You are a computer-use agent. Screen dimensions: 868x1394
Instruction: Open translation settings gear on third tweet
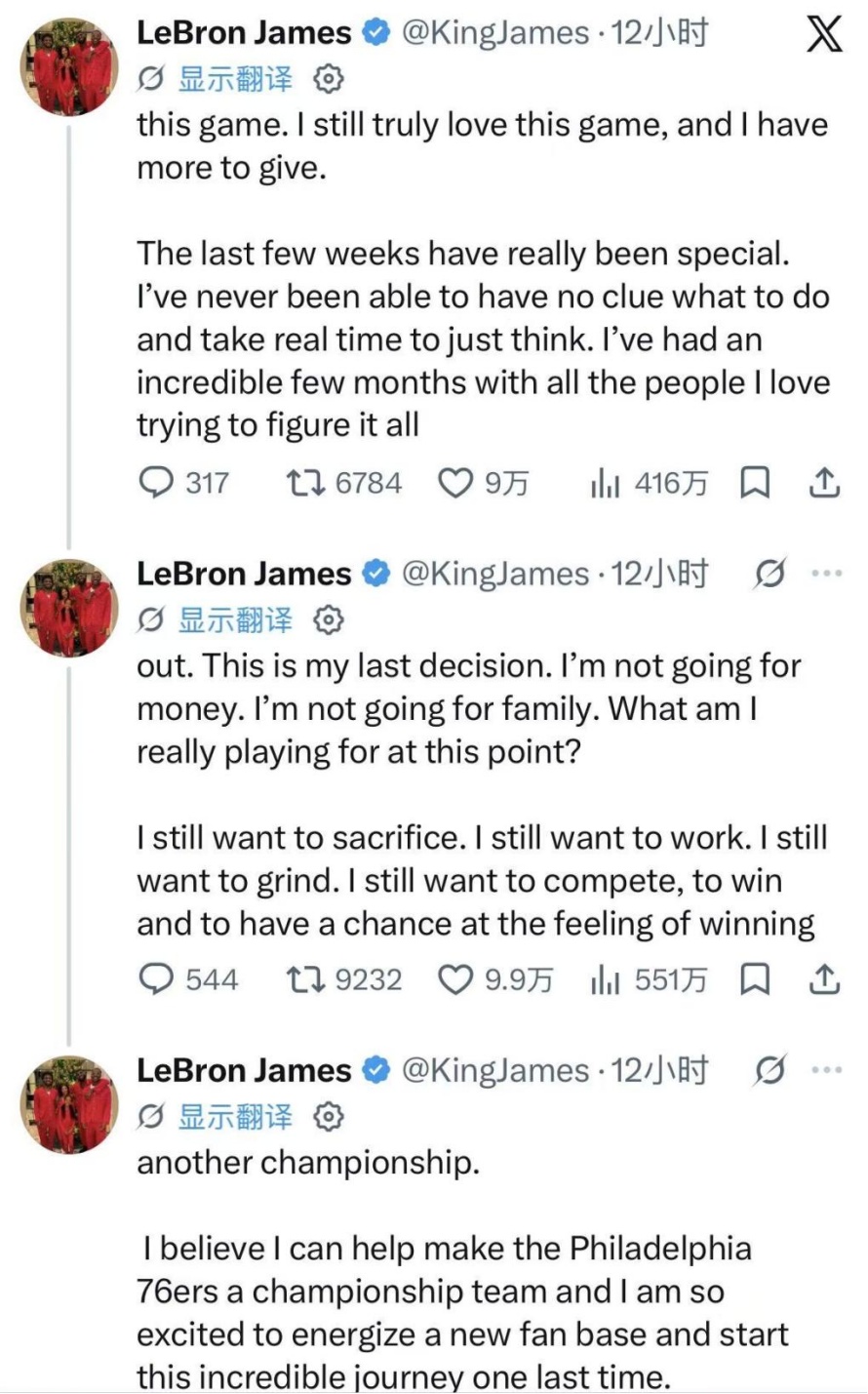pyautogui.click(x=329, y=1115)
